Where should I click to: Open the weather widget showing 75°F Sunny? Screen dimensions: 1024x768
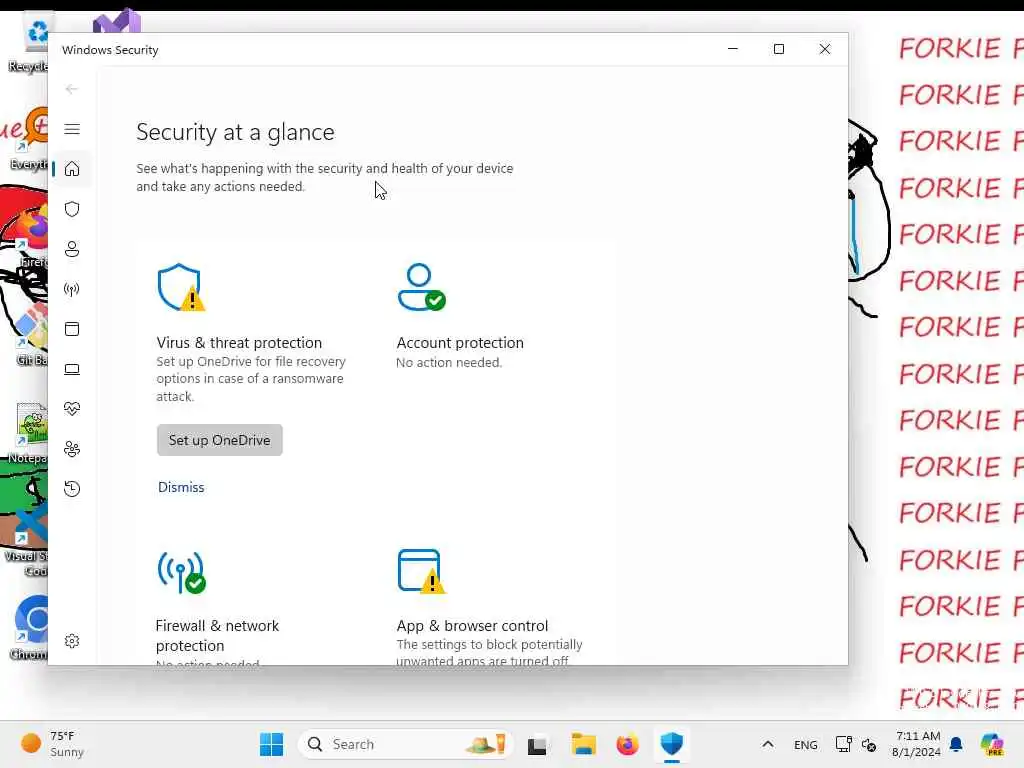tap(53, 744)
